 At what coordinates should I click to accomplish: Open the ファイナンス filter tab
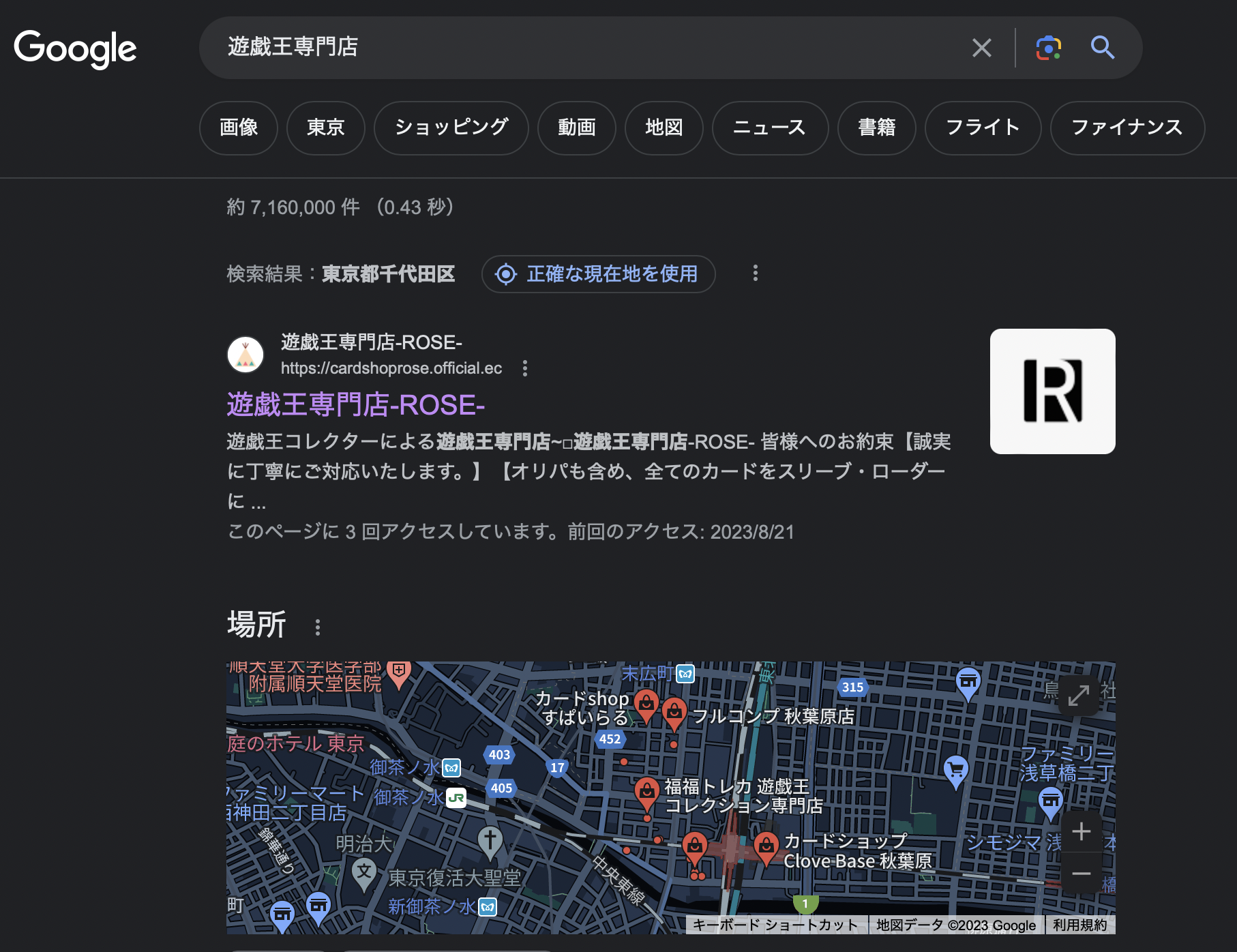point(1127,128)
